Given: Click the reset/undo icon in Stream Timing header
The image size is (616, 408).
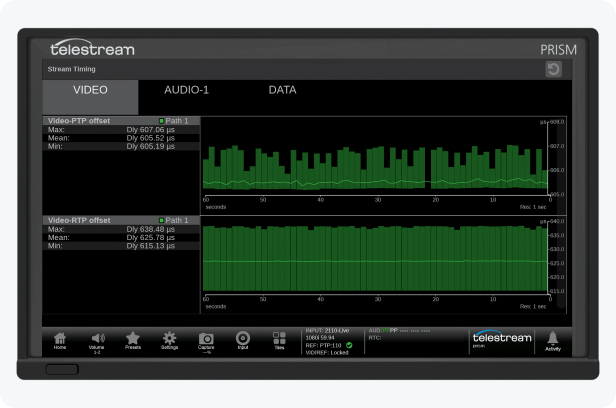Looking at the screenshot, I should point(554,70).
